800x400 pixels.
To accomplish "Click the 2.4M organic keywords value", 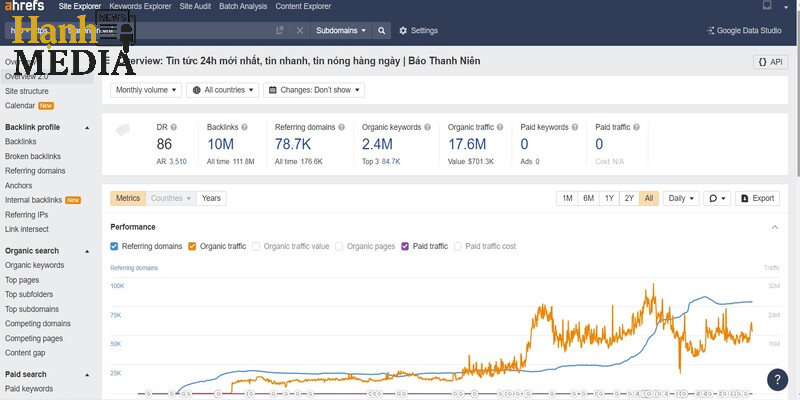I will [378, 144].
